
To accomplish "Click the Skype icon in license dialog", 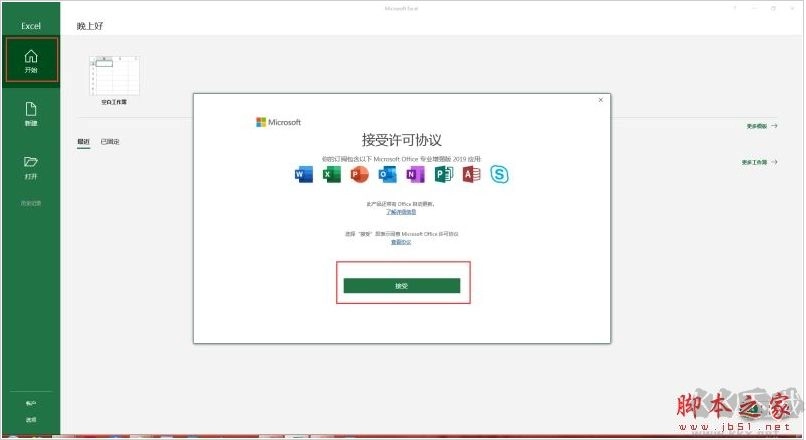I will click(499, 175).
